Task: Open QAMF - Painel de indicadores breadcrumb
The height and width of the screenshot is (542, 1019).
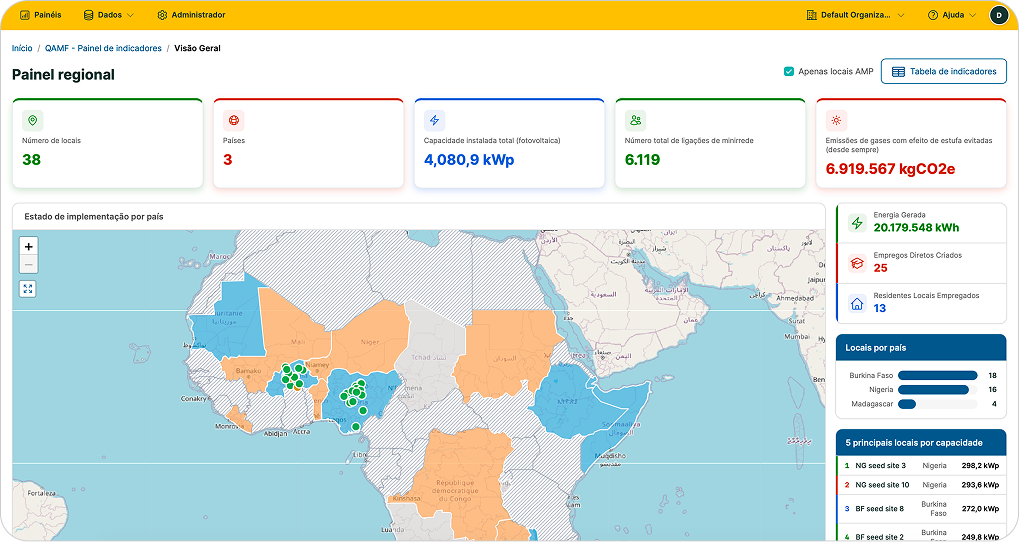Action: pyautogui.click(x=103, y=48)
